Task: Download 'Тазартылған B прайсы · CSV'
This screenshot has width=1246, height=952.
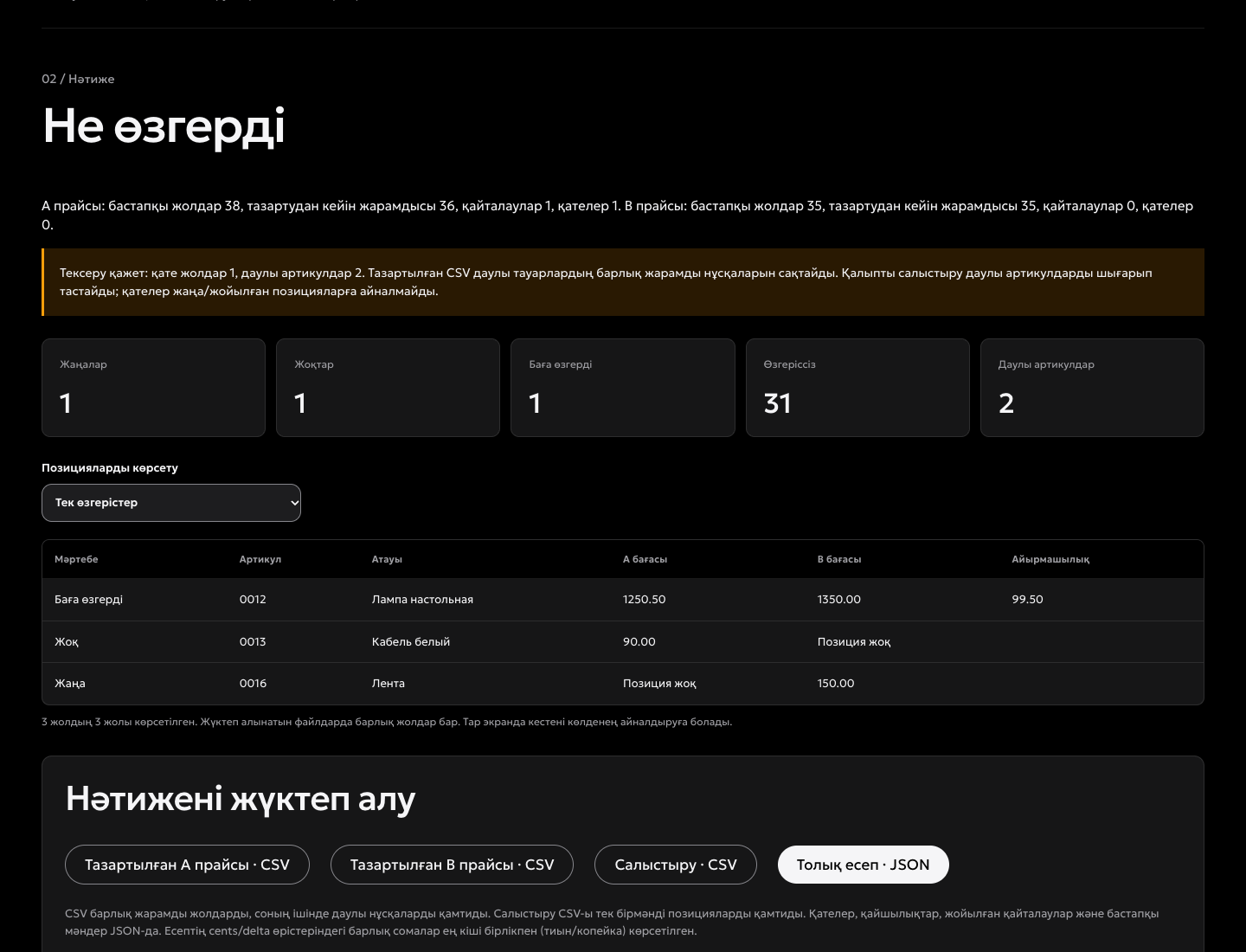Action: [x=452, y=865]
